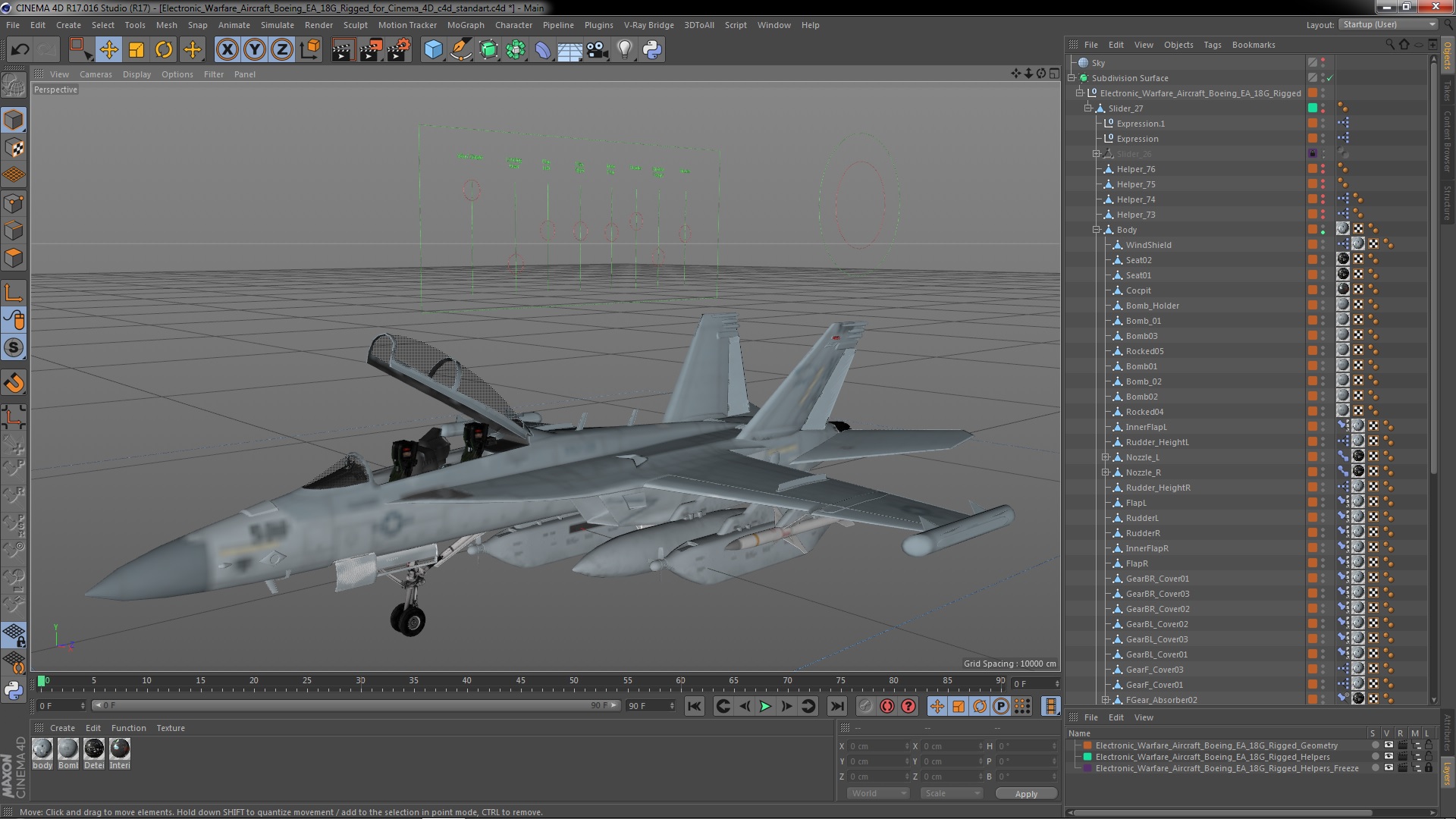The width and height of the screenshot is (1456, 819).
Task: Switch to Texture mode icon
Action: click(14, 148)
